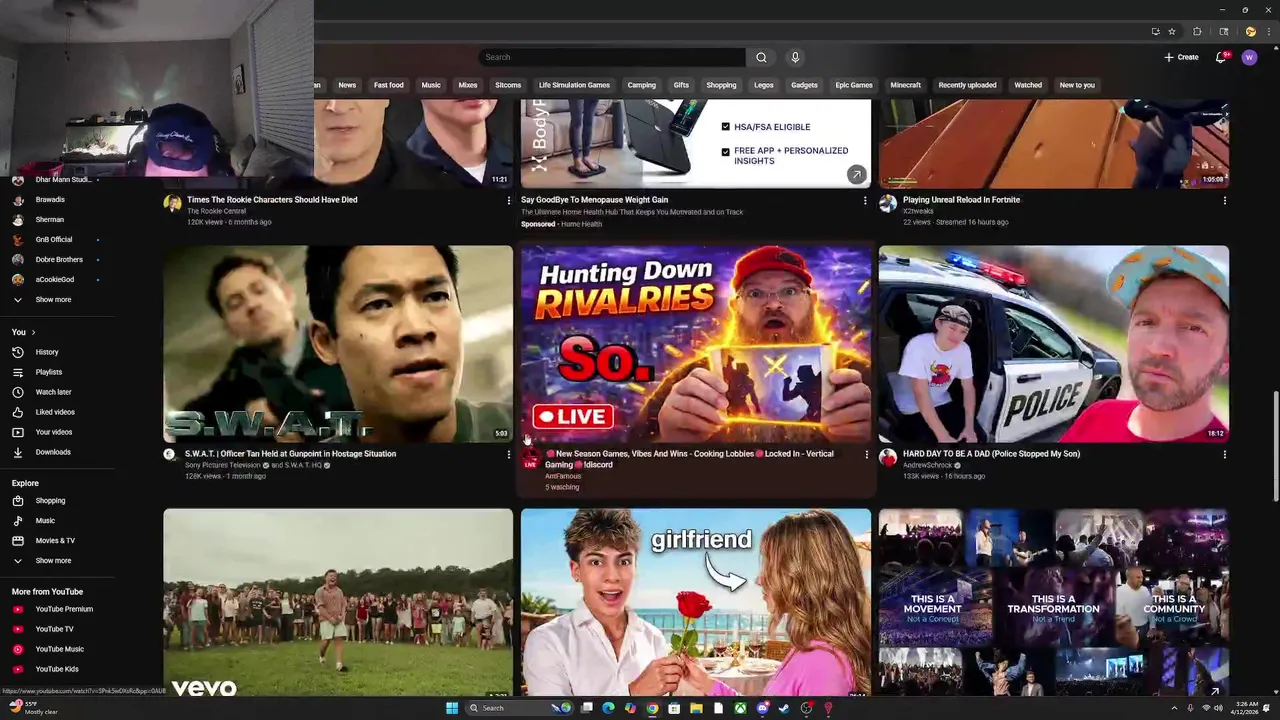The width and height of the screenshot is (1280, 720).
Task: Open YouTube TV in sidebar
Action: pyautogui.click(x=54, y=629)
